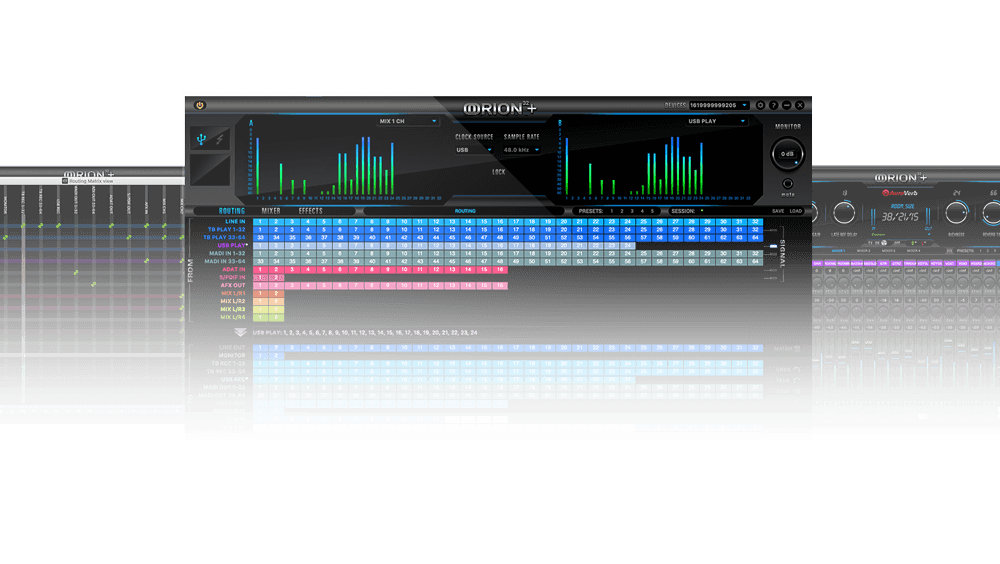
Task: Select Mixer 1 tab in right window
Action: [x=838, y=251]
